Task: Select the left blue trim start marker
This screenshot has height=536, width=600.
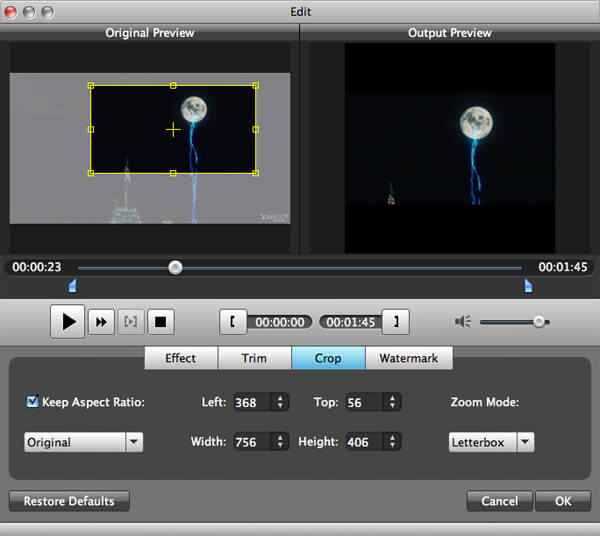Action: tap(72, 285)
